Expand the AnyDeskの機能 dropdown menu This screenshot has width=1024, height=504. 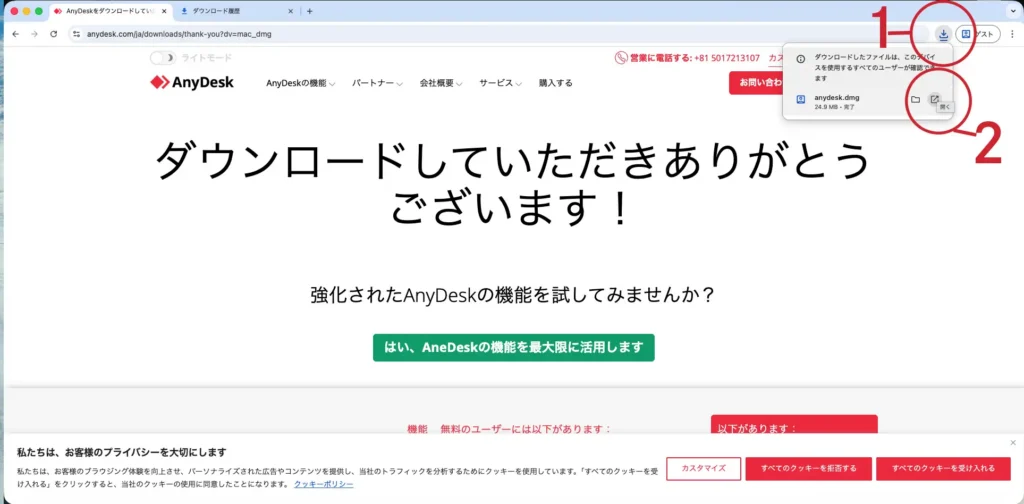pyautogui.click(x=300, y=83)
